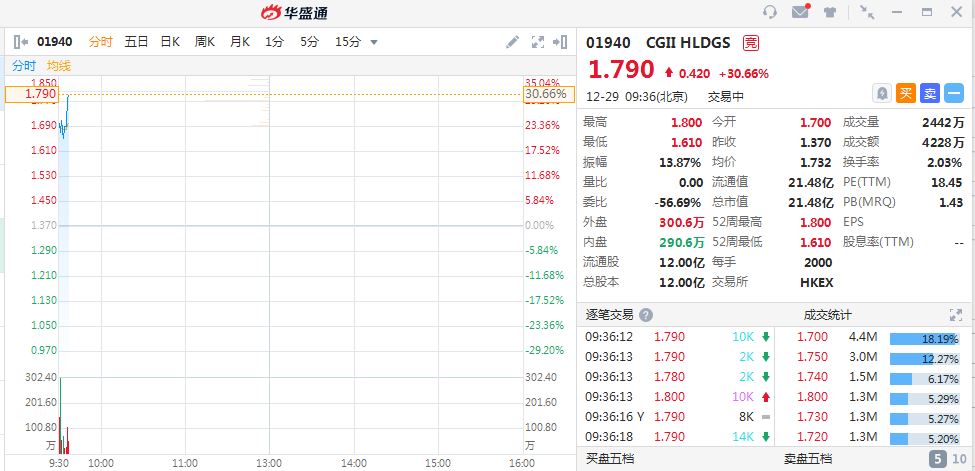This screenshot has width=975, height=471.
Task: Click the pencil drawing tool icon
Action: pyautogui.click(x=513, y=42)
